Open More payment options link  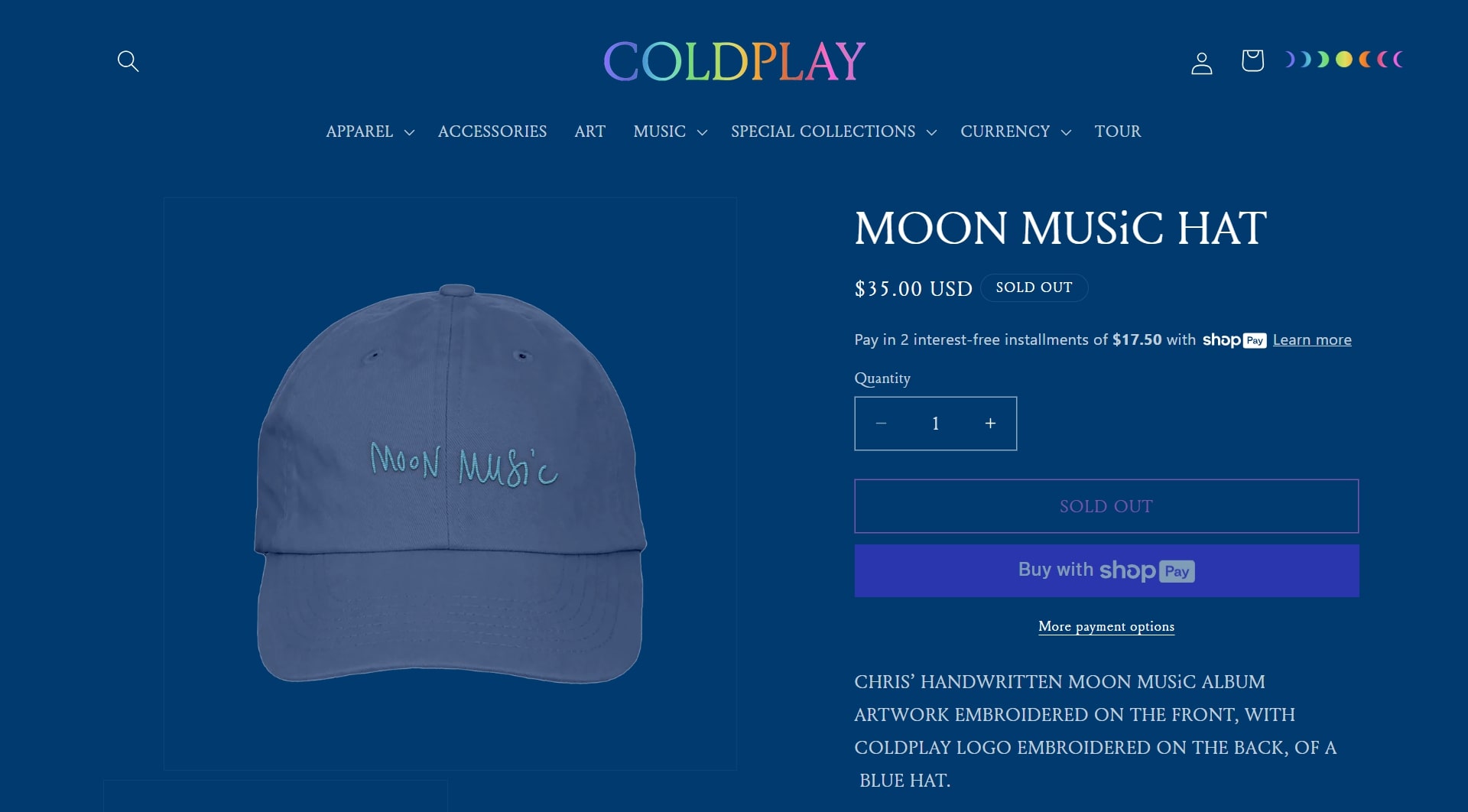[1106, 626]
